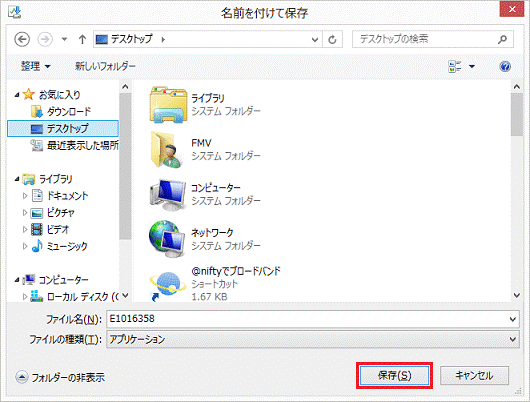Screen dimensions: 530x402
Task: Toggle フォルダーの非表示 arrow button
Action: click(22, 377)
